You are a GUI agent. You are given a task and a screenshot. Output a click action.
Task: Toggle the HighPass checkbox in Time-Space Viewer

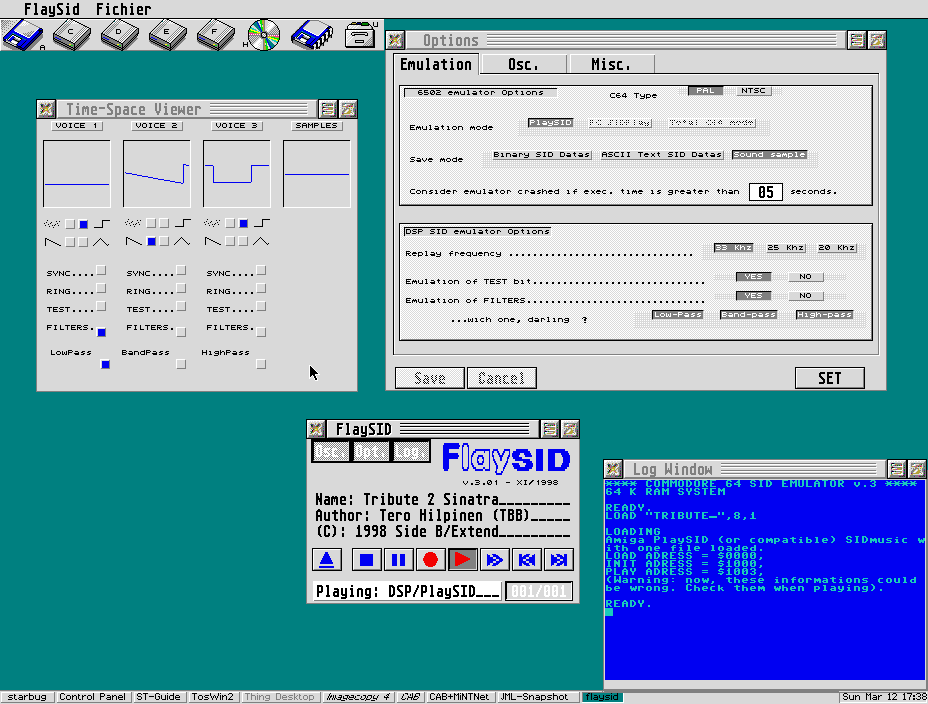tap(261, 364)
